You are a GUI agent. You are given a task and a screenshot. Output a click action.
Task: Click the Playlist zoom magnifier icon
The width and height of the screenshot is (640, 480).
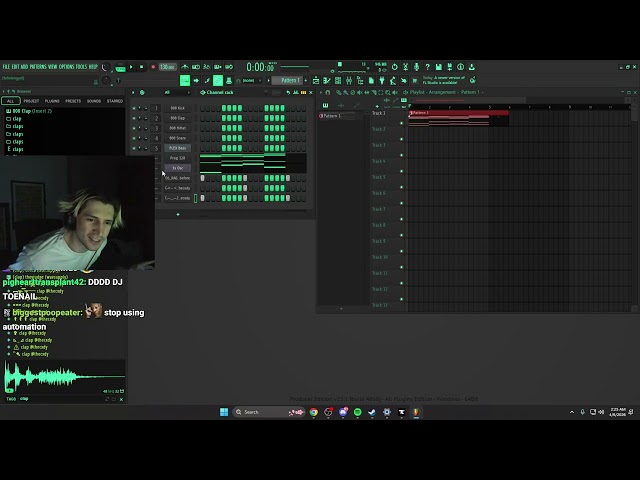click(388, 93)
